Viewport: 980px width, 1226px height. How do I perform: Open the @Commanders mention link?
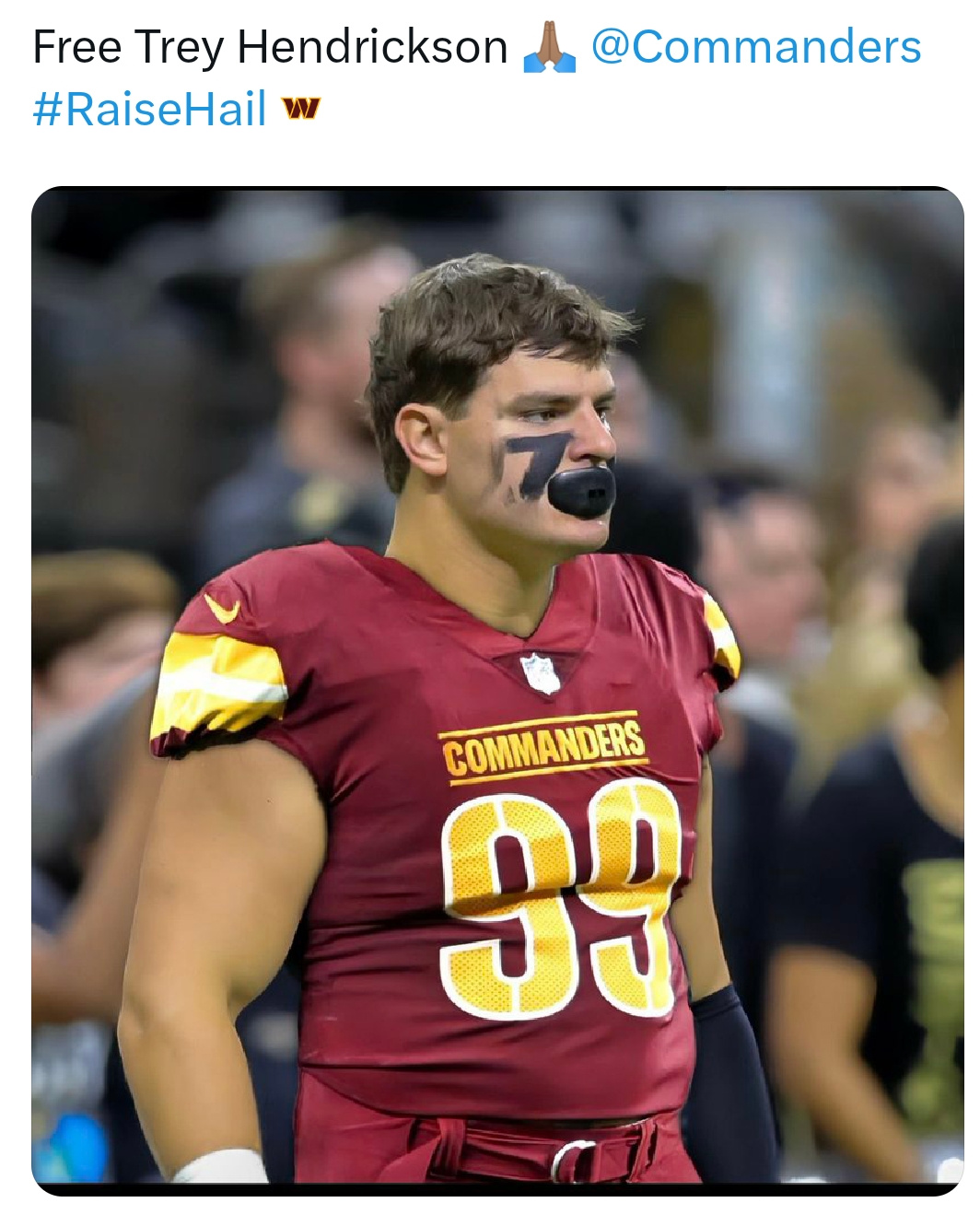[755, 46]
